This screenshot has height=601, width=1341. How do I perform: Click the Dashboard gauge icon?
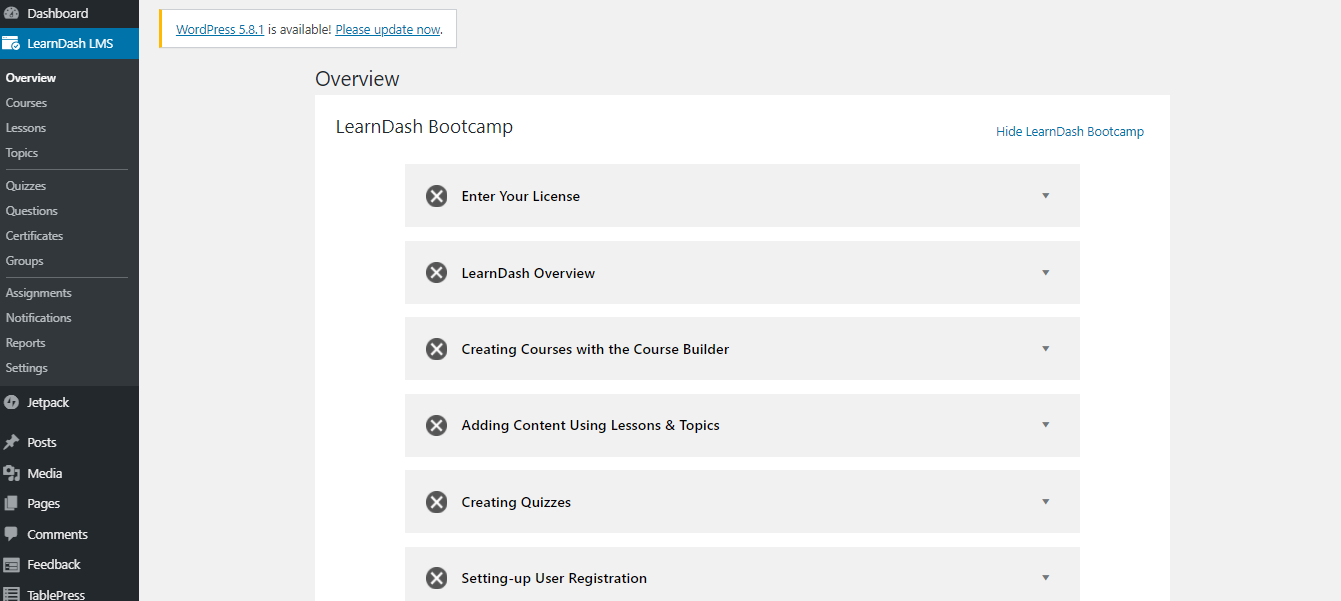click(x=11, y=13)
